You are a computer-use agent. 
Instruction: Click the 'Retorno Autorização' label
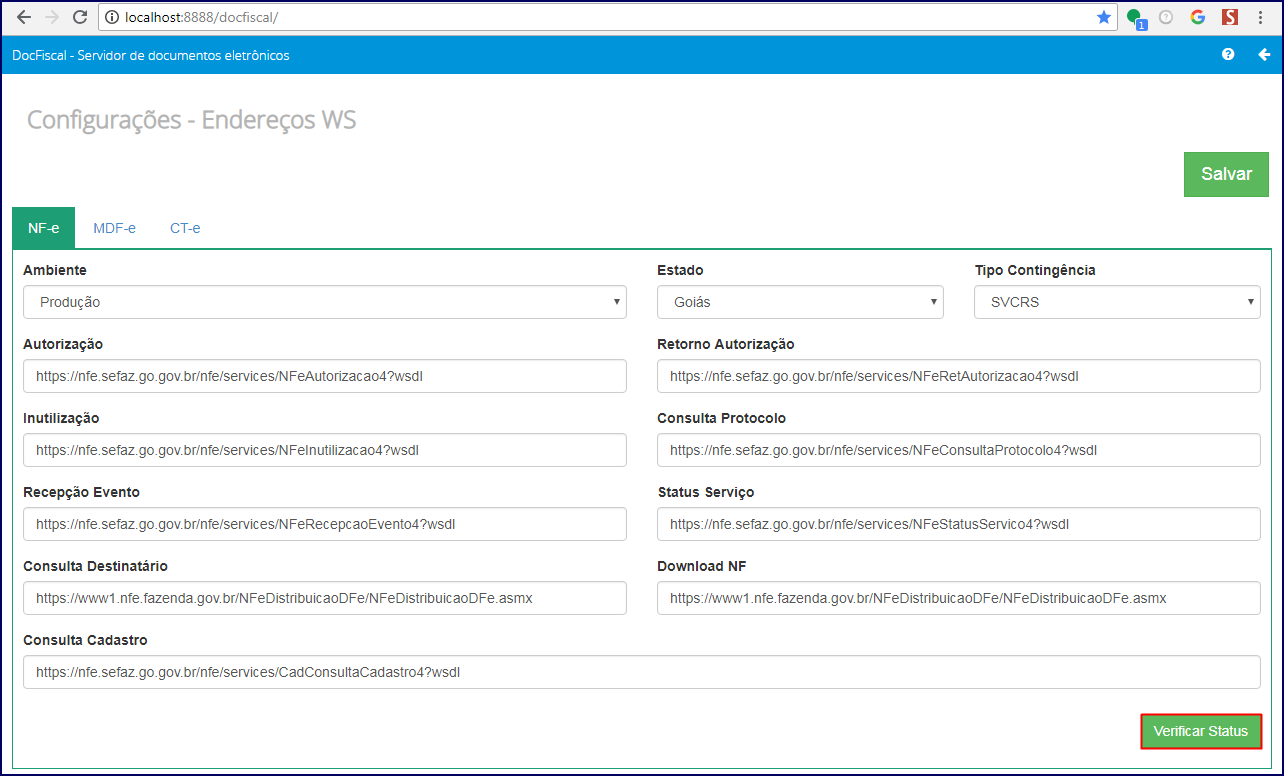726,344
